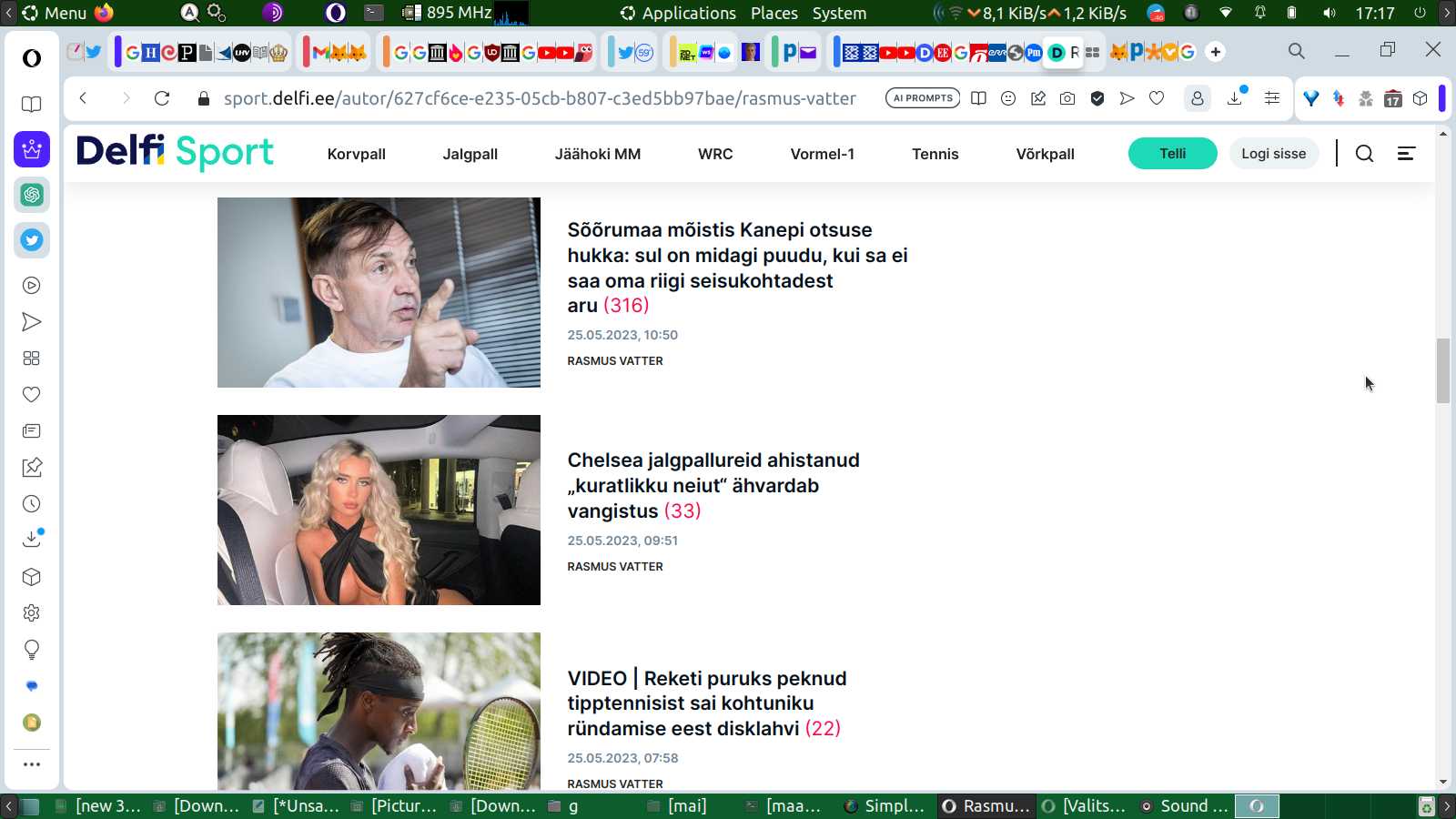Open the System menu in top panel
This screenshot has width=1456, height=819.
pyautogui.click(x=839, y=13)
